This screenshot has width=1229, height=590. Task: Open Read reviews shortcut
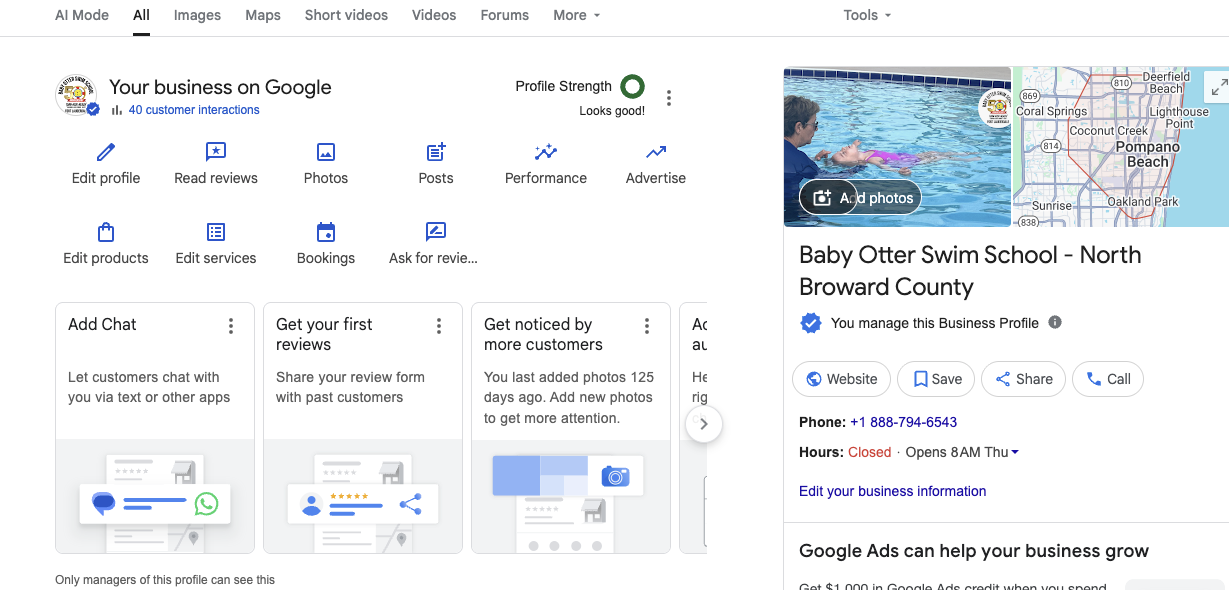(x=216, y=164)
